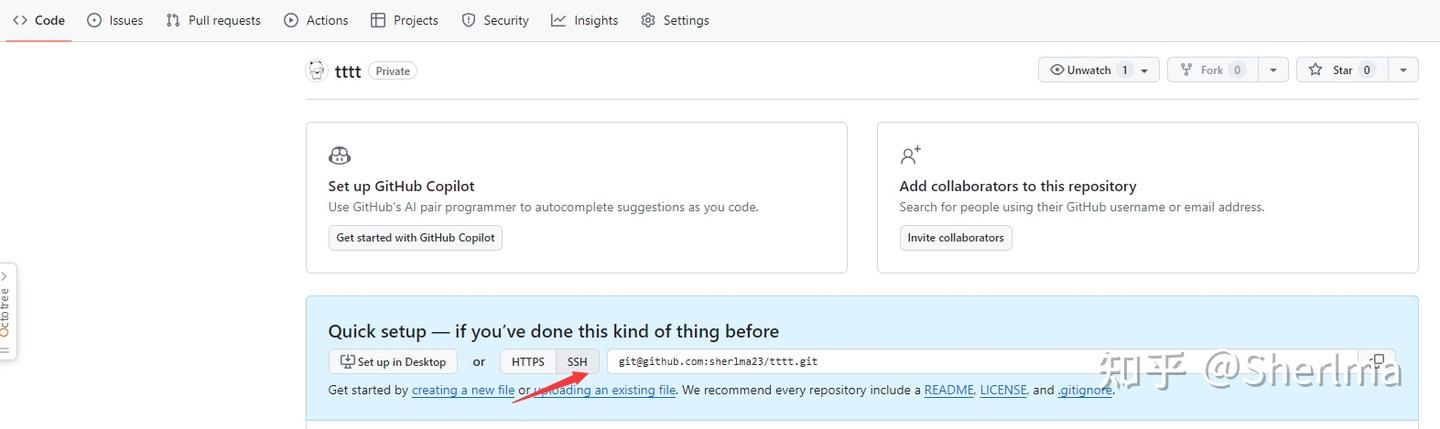
Task: Go to the Actions tab
Action: point(316,20)
